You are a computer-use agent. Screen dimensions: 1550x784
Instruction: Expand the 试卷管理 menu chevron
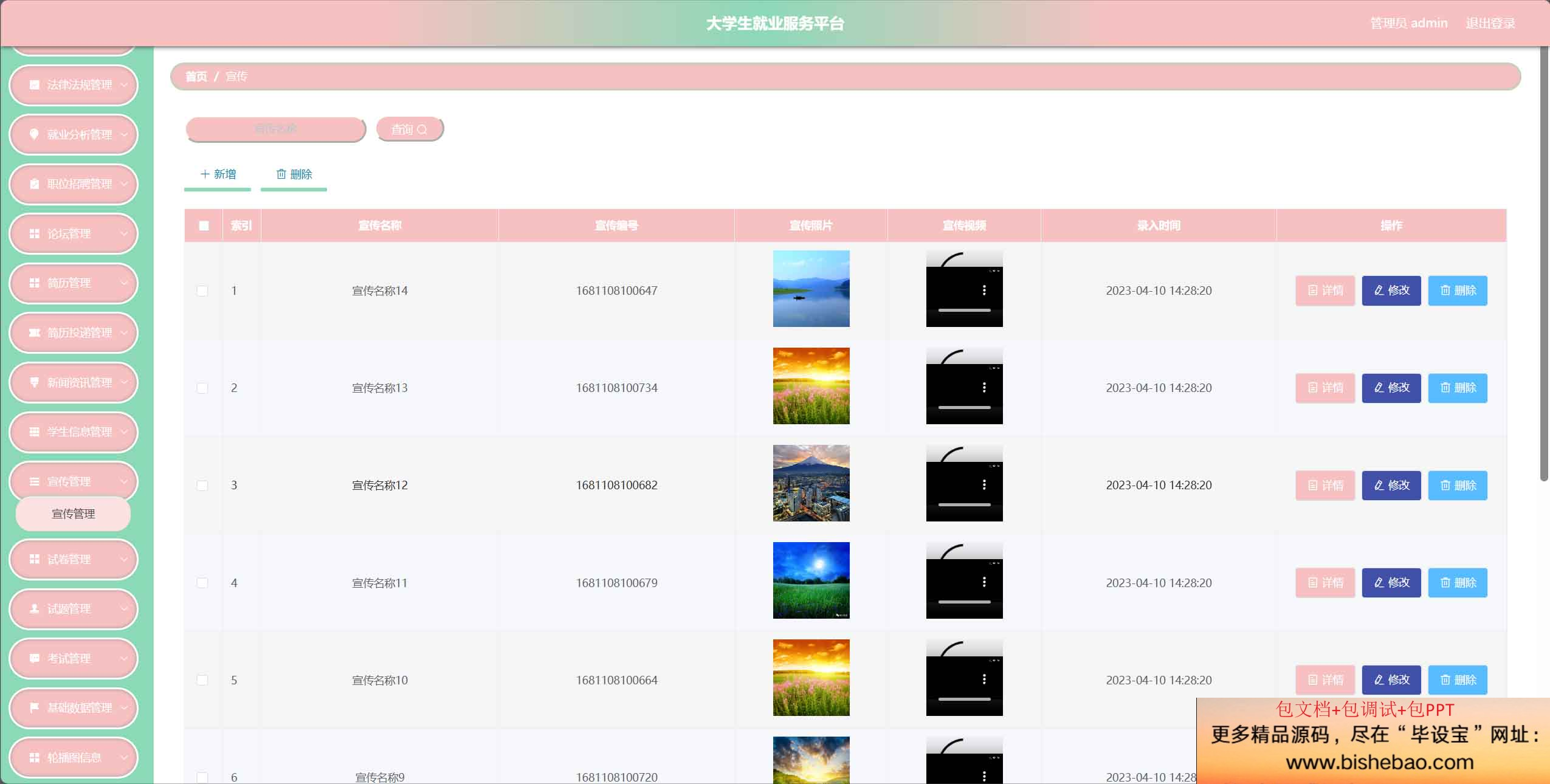(124, 559)
